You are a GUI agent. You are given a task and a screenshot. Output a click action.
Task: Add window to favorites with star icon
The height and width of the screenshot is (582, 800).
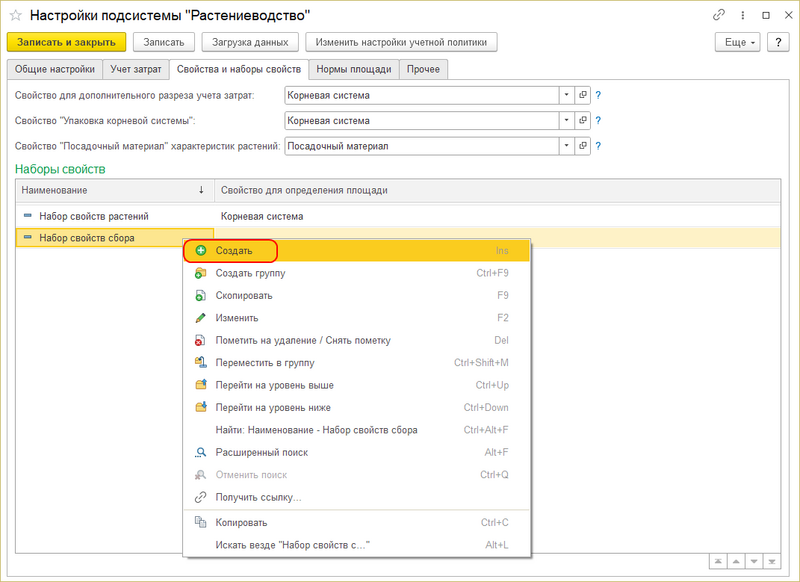click(16, 15)
